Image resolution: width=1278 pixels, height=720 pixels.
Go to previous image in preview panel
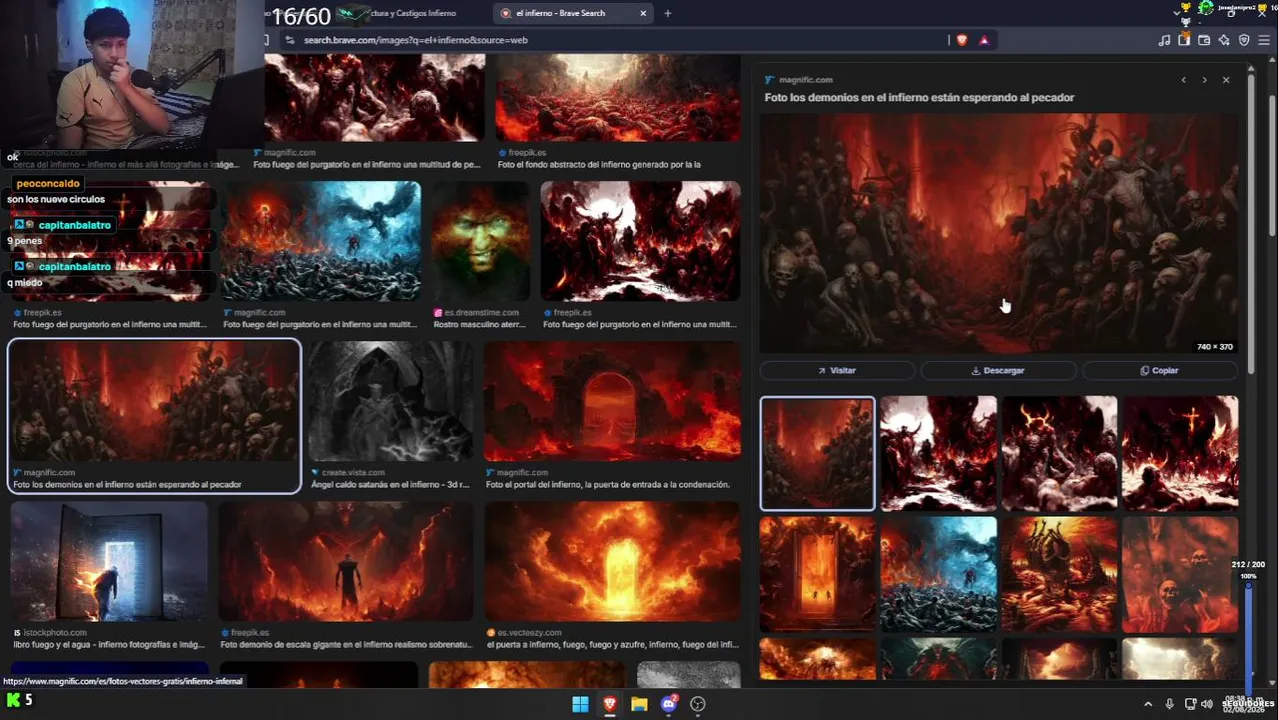(1183, 80)
